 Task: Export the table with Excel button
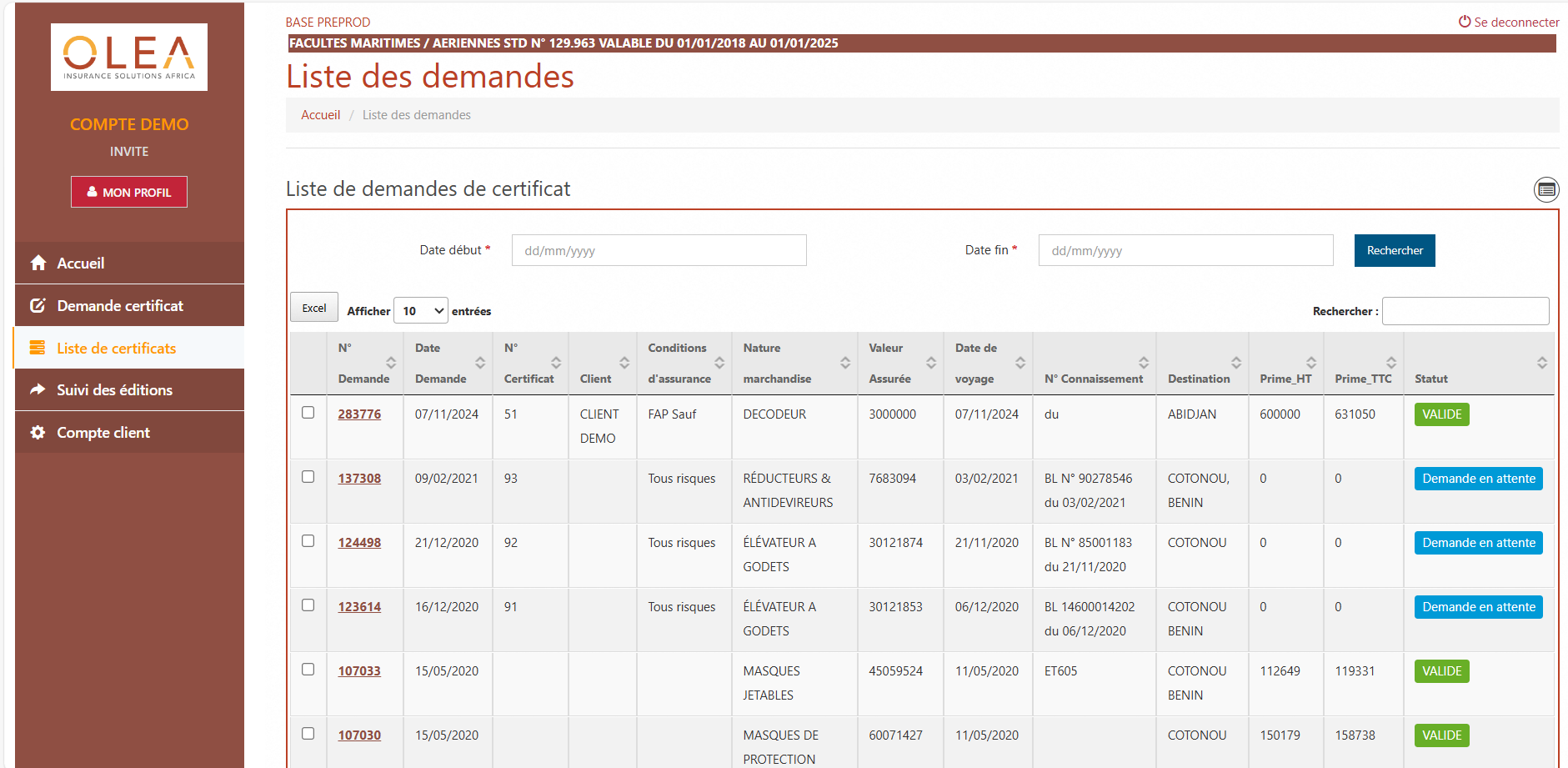point(314,308)
